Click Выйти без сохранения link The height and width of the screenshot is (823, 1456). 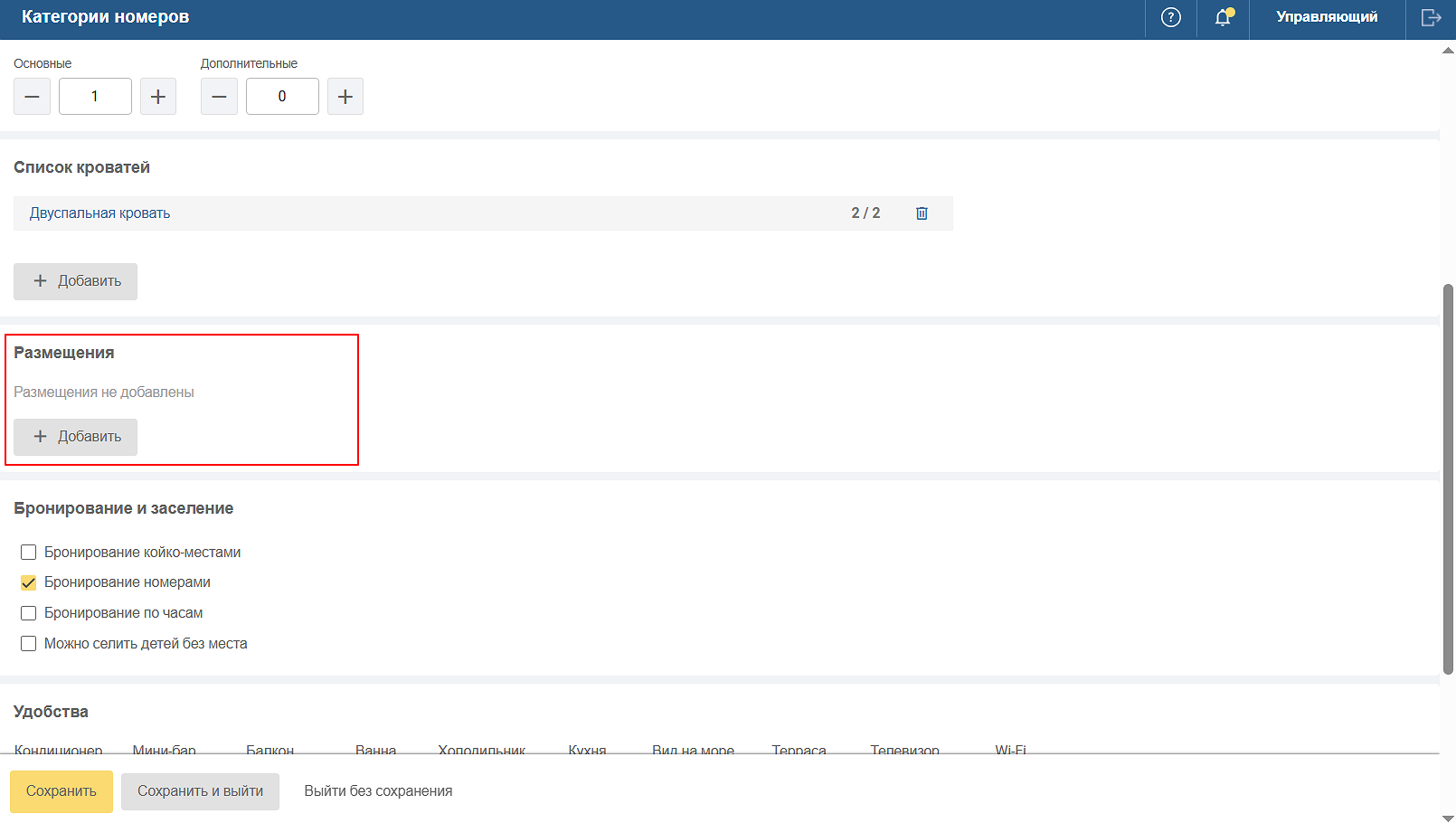click(378, 791)
